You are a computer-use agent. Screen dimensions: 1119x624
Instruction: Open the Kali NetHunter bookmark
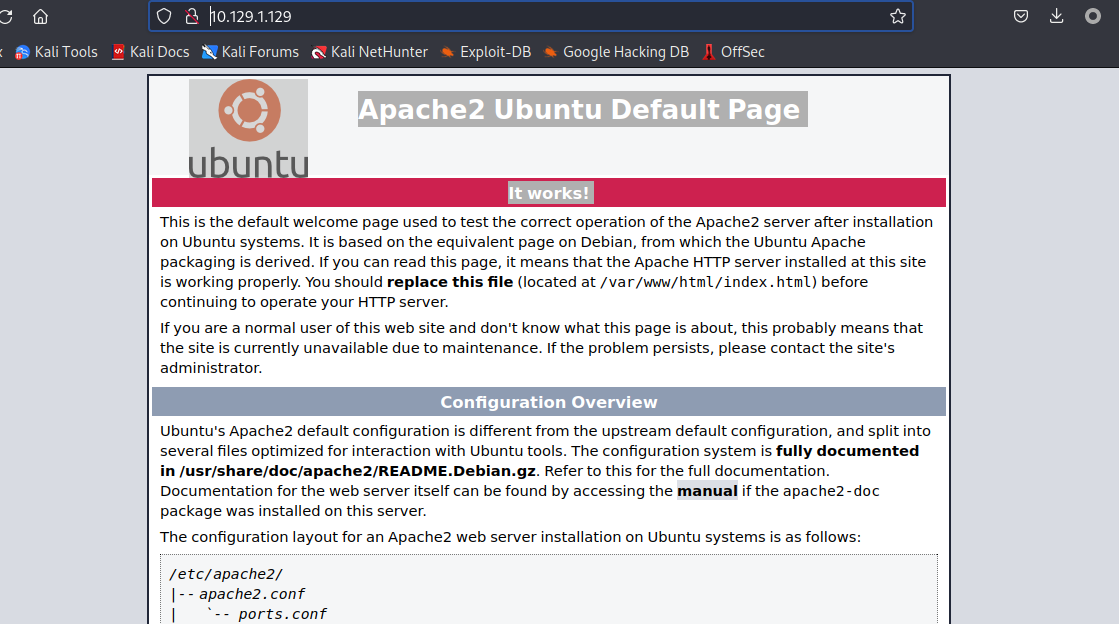point(370,52)
